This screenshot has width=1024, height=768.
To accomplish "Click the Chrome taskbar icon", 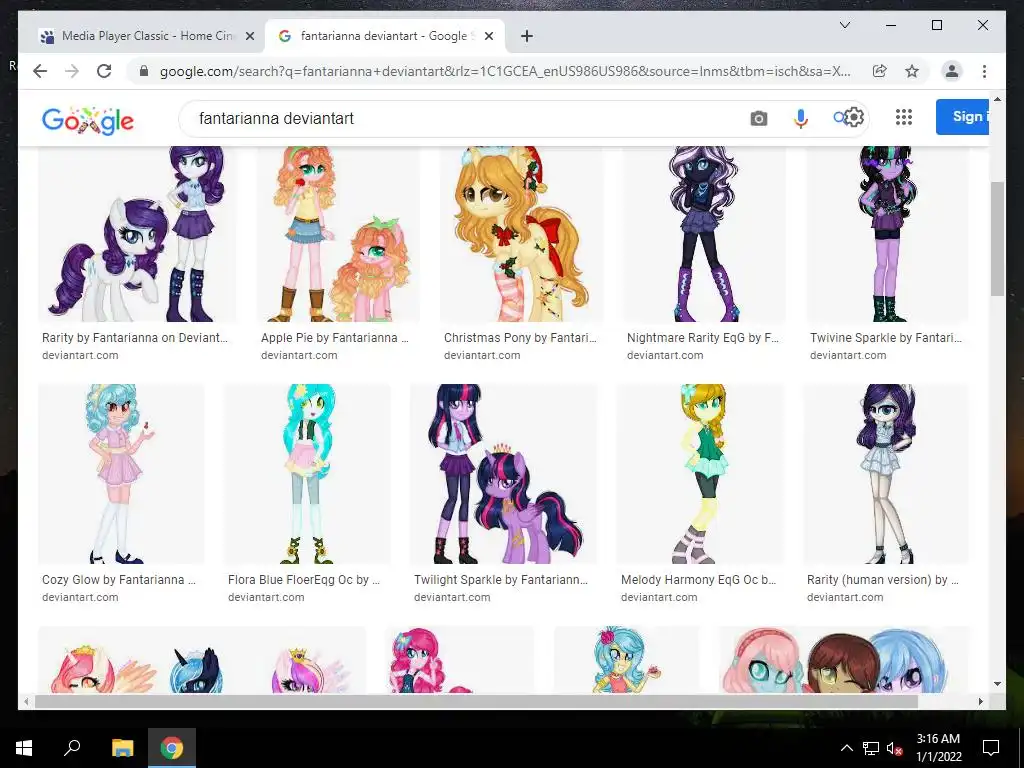I will pyautogui.click(x=172, y=748).
